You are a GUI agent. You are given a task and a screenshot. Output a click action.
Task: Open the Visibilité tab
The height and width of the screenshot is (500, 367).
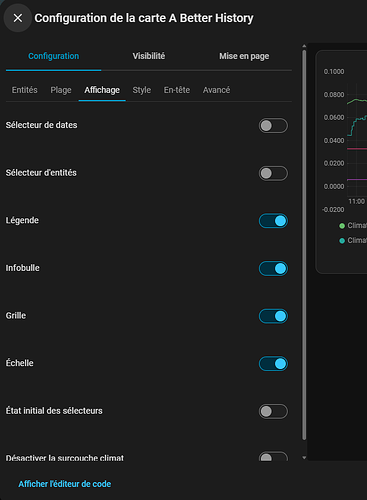click(149, 56)
